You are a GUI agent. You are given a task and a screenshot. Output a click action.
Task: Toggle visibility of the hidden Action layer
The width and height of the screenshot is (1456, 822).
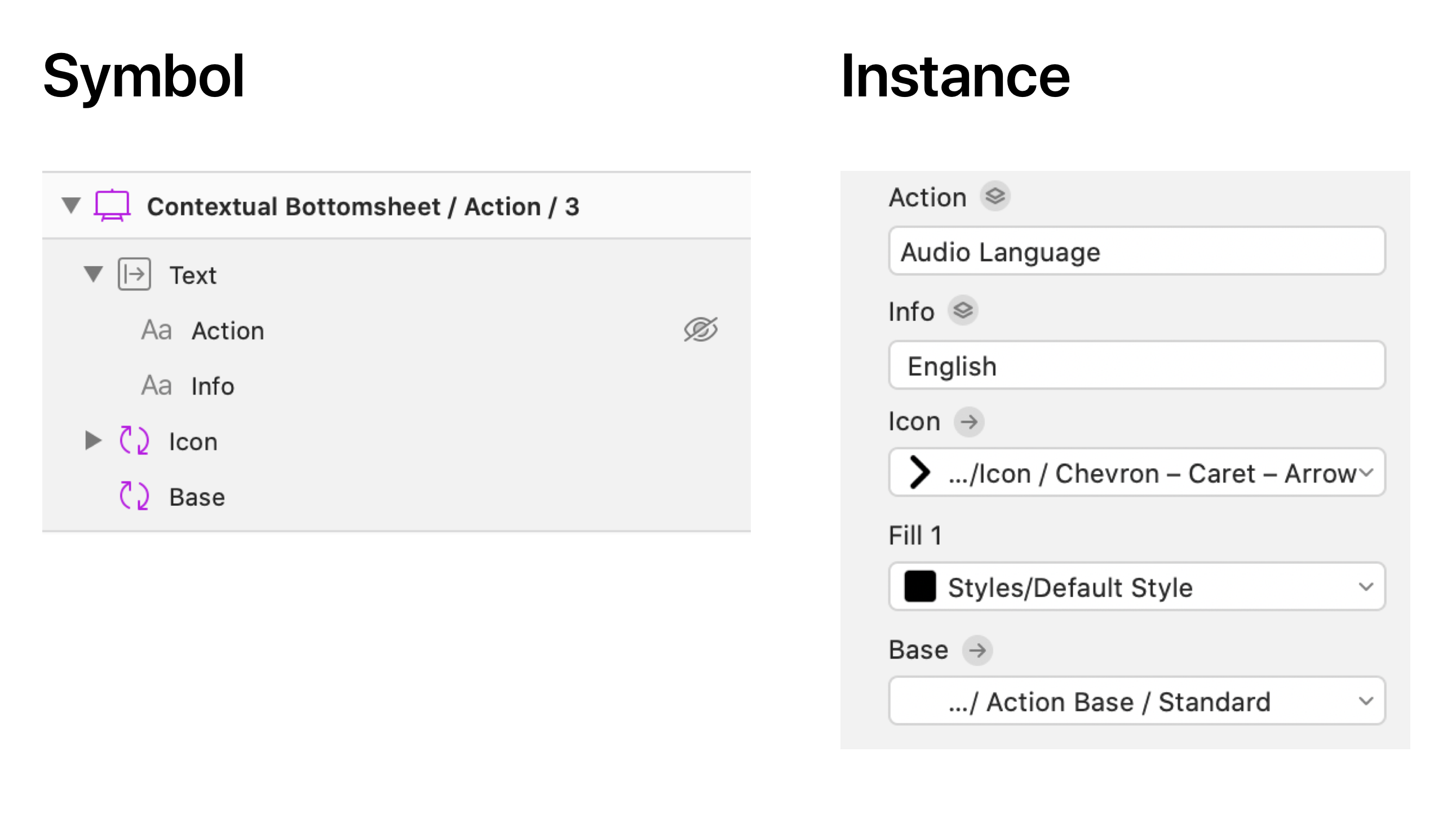coord(700,330)
